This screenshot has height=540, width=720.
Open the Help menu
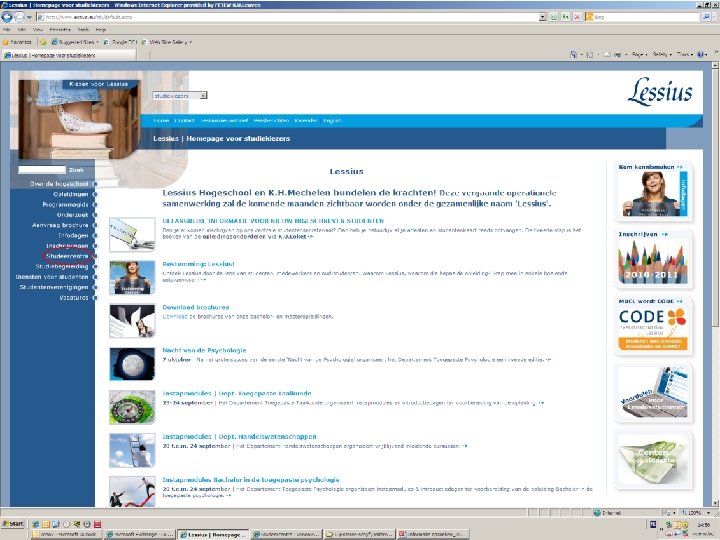pyautogui.click(x=101, y=29)
